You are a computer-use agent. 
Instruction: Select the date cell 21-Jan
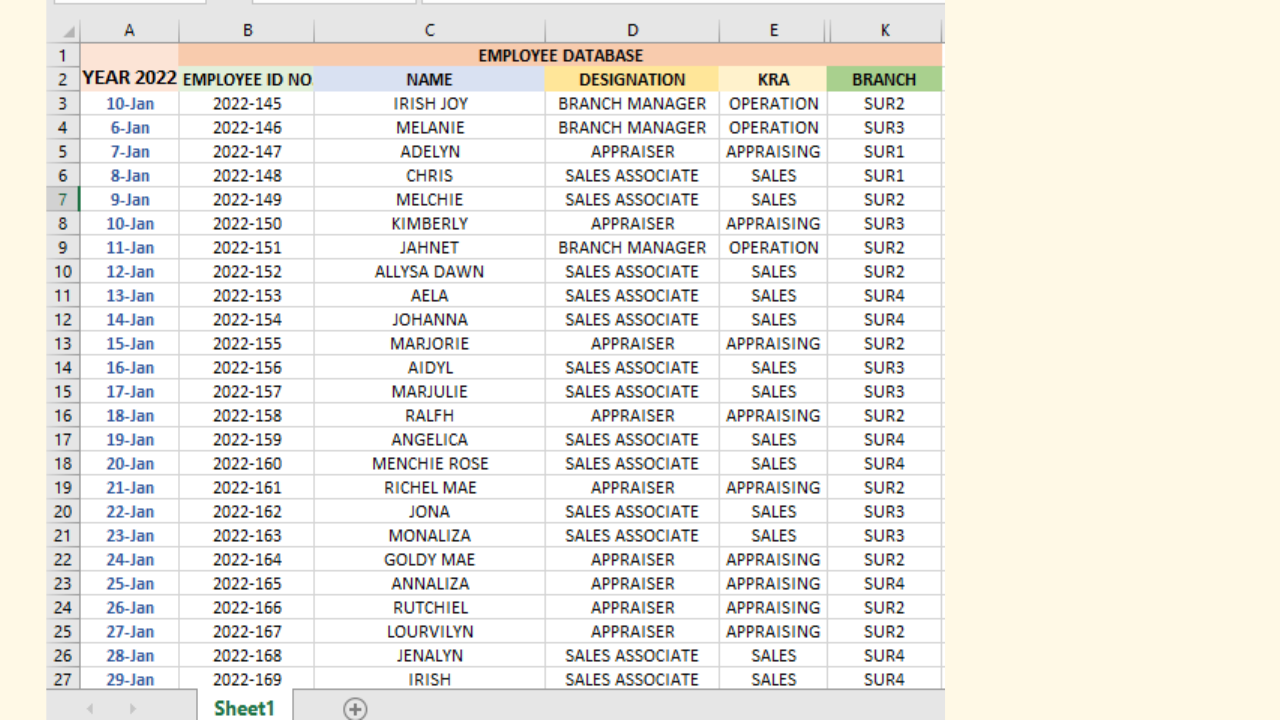click(129, 488)
